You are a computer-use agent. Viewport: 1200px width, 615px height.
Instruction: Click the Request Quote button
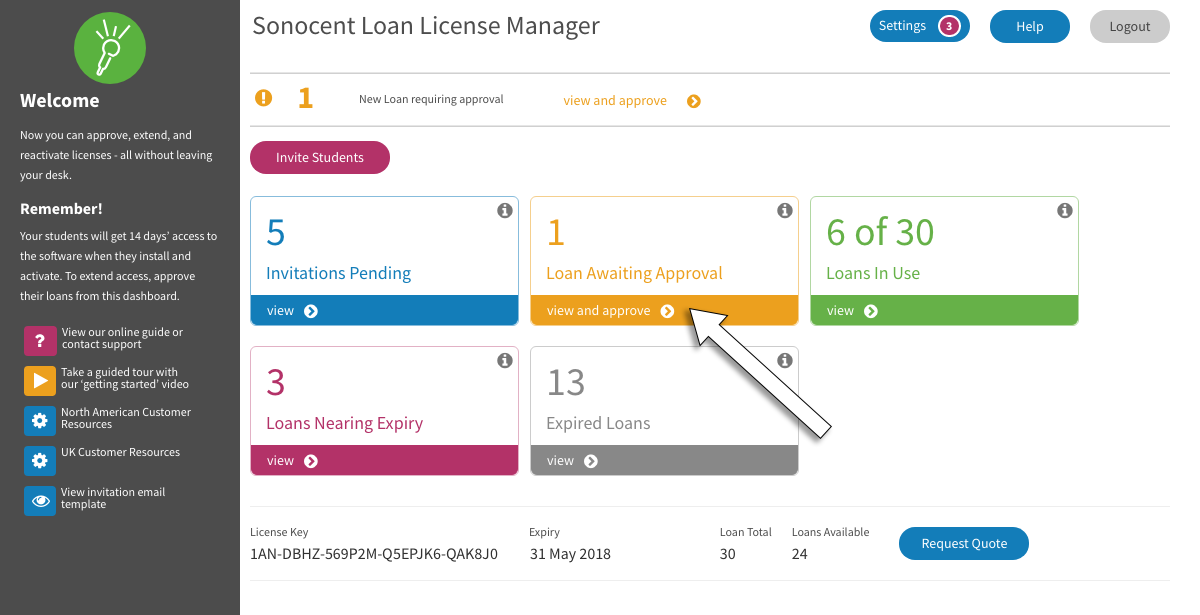pyautogui.click(x=964, y=543)
